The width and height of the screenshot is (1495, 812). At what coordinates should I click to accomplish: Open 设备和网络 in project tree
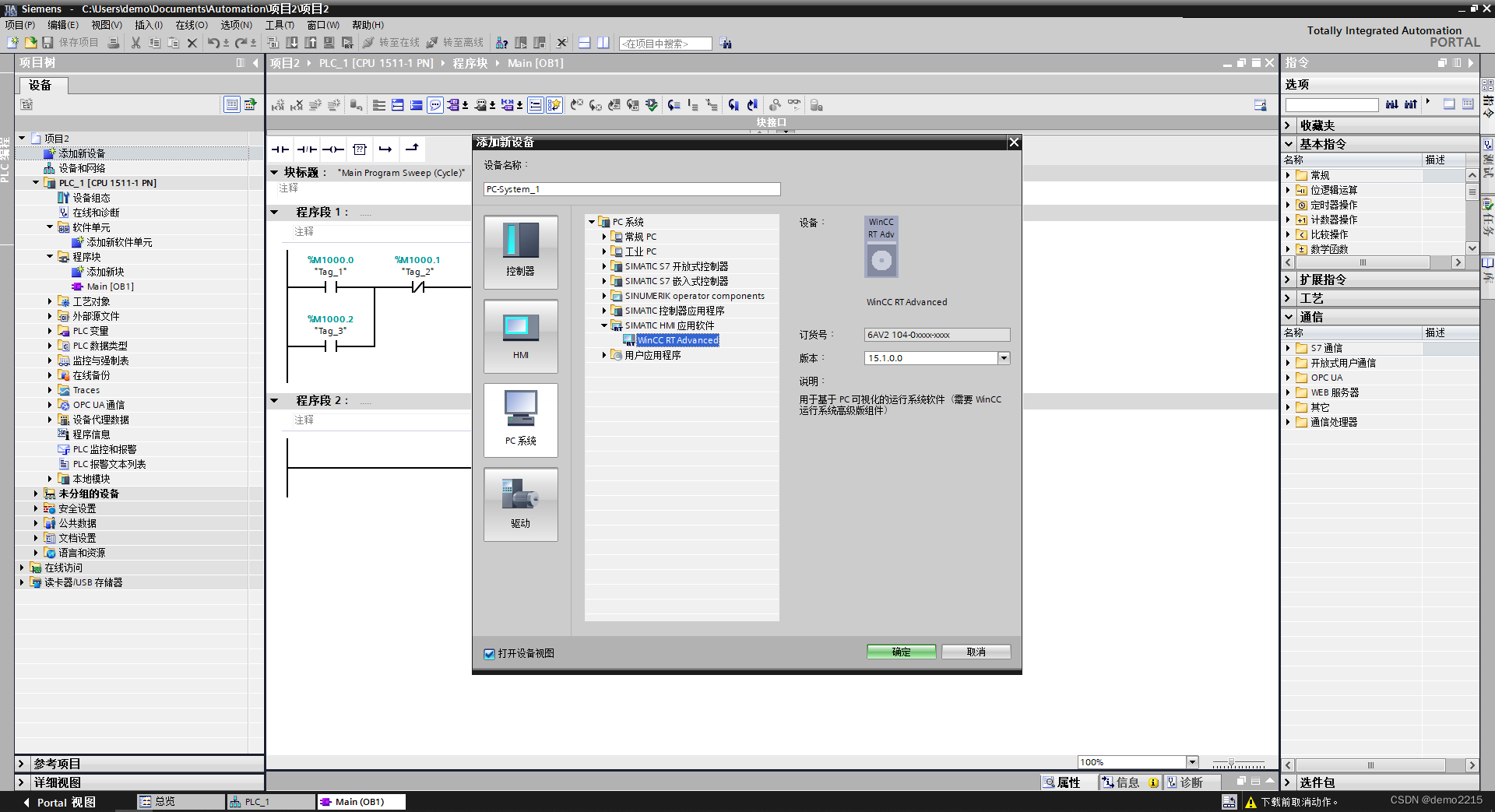point(82,168)
